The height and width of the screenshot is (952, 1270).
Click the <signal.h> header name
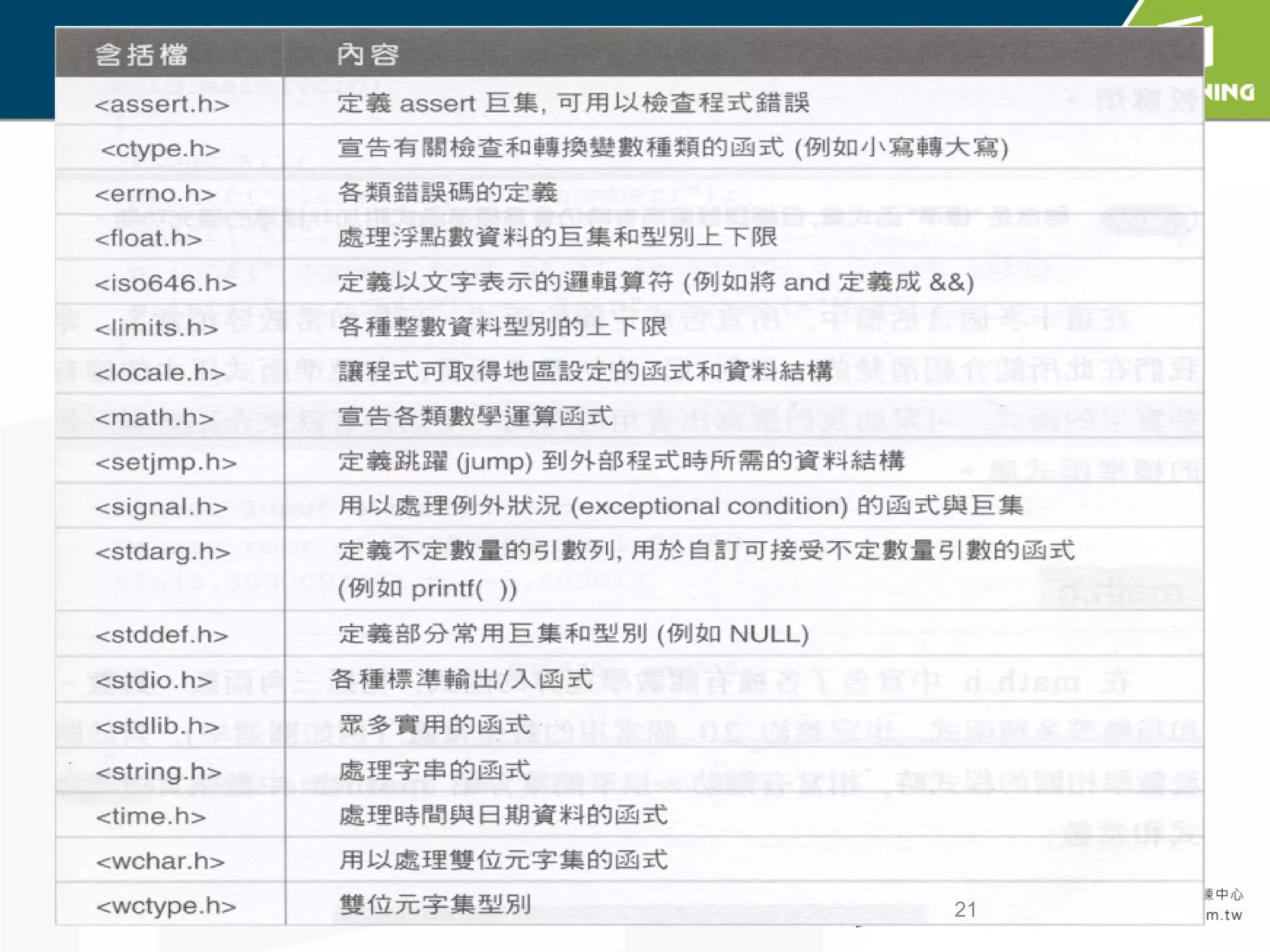[161, 508]
